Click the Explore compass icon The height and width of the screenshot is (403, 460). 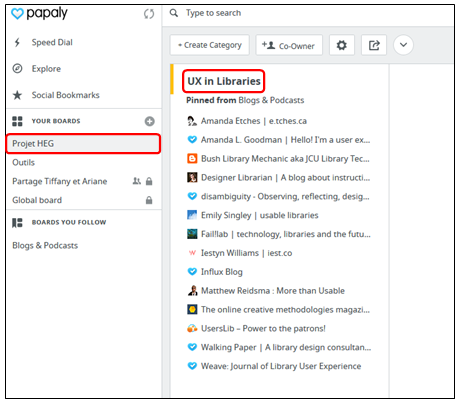[17, 68]
